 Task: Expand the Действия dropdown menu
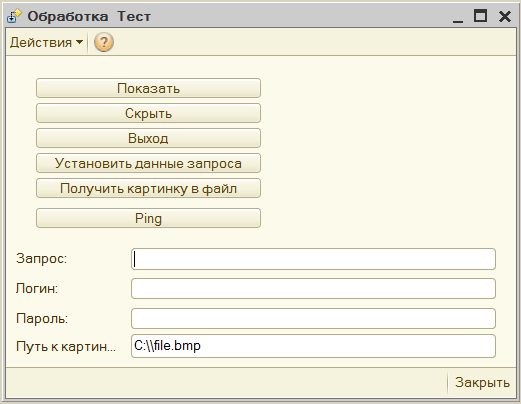pyautogui.click(x=46, y=43)
